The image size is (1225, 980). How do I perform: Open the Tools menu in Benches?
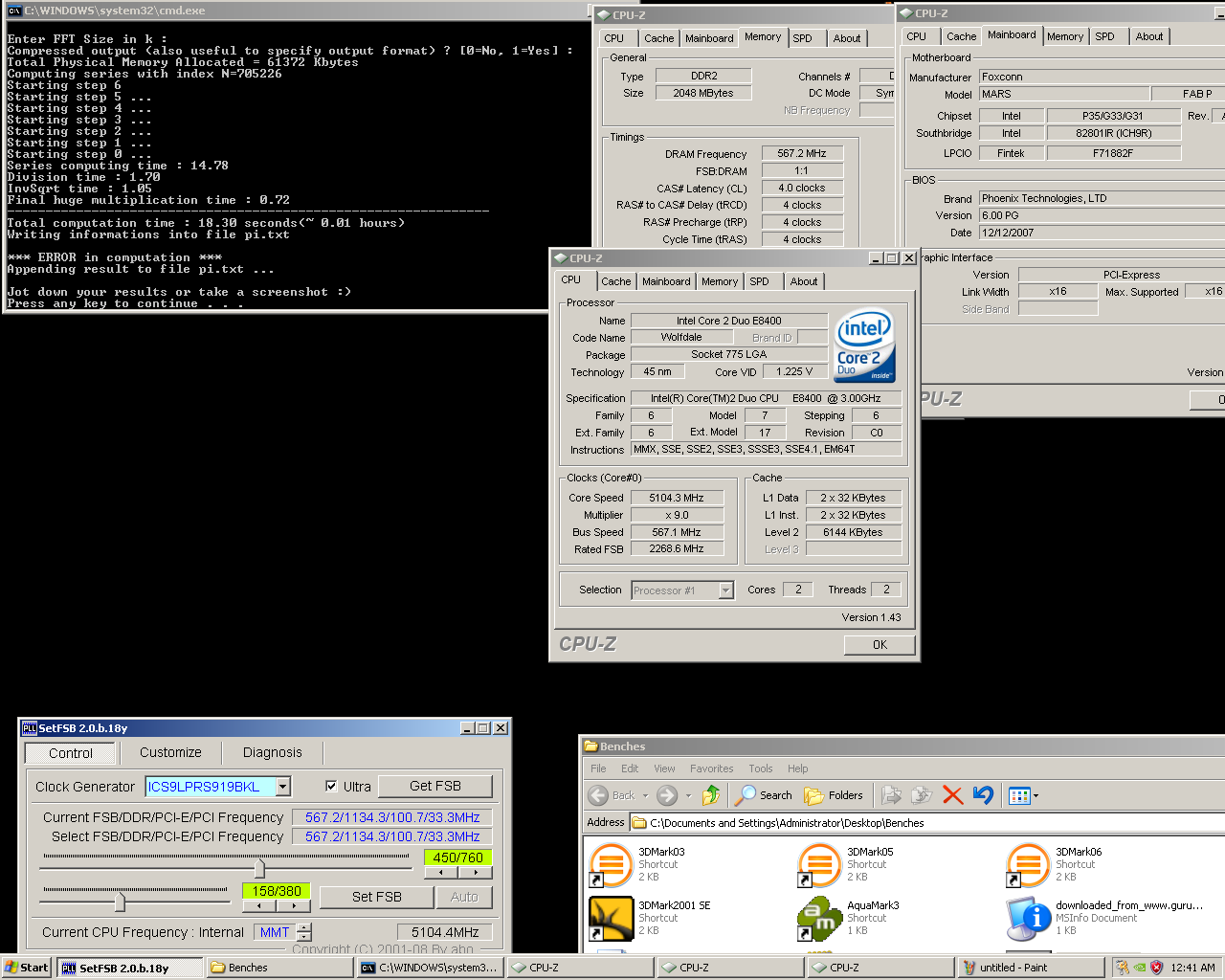760,768
